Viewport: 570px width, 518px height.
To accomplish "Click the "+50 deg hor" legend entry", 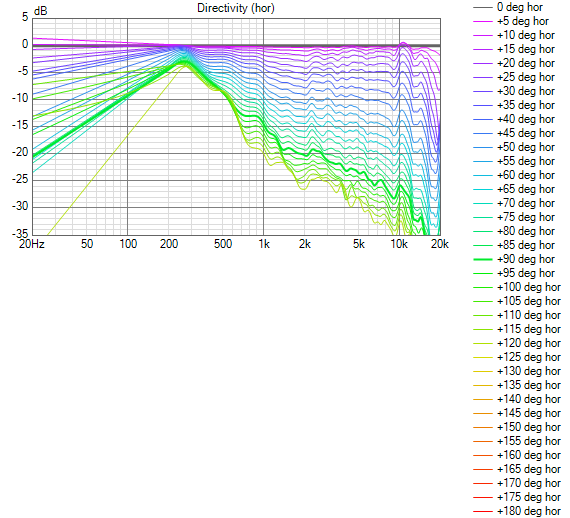I will pos(514,147).
